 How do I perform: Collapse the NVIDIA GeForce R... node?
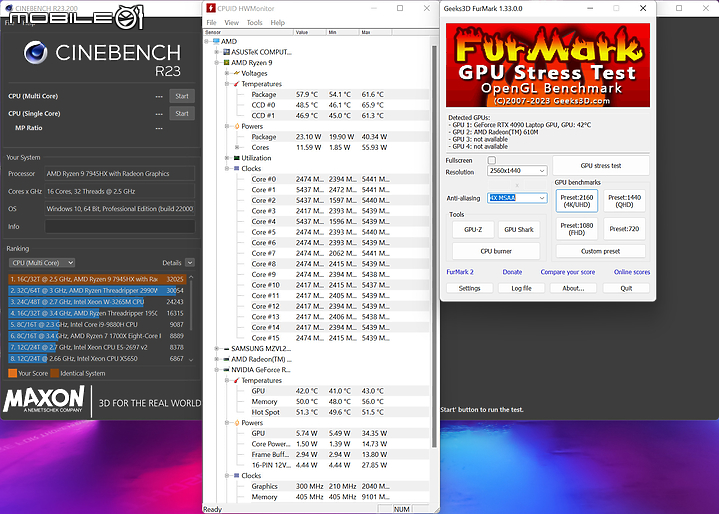pyautogui.click(x=217, y=370)
